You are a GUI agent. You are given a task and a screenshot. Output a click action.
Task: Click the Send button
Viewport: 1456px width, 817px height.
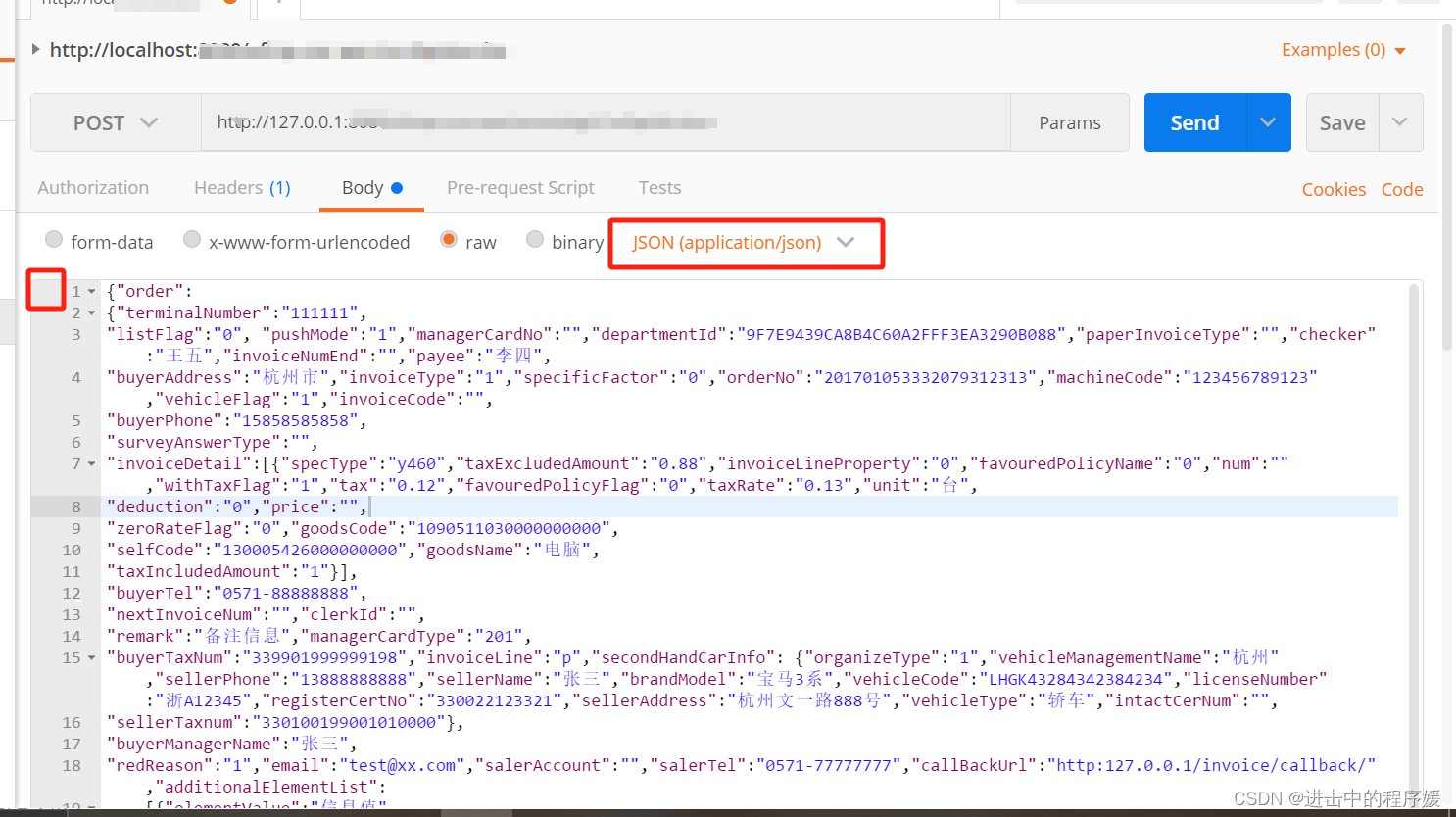coord(1194,121)
